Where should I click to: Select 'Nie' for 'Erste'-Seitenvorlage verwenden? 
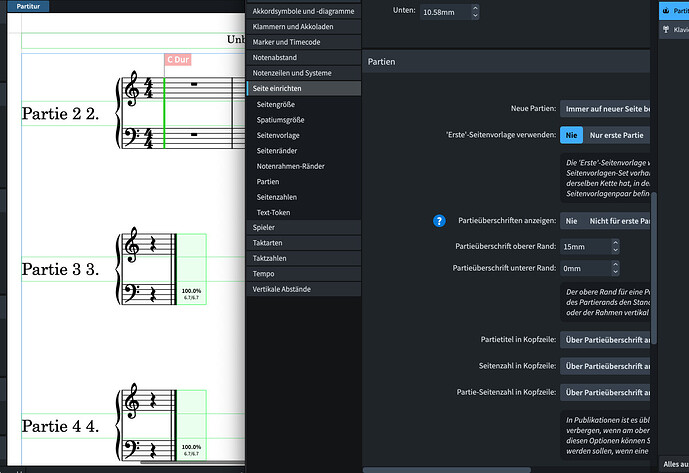click(571, 135)
